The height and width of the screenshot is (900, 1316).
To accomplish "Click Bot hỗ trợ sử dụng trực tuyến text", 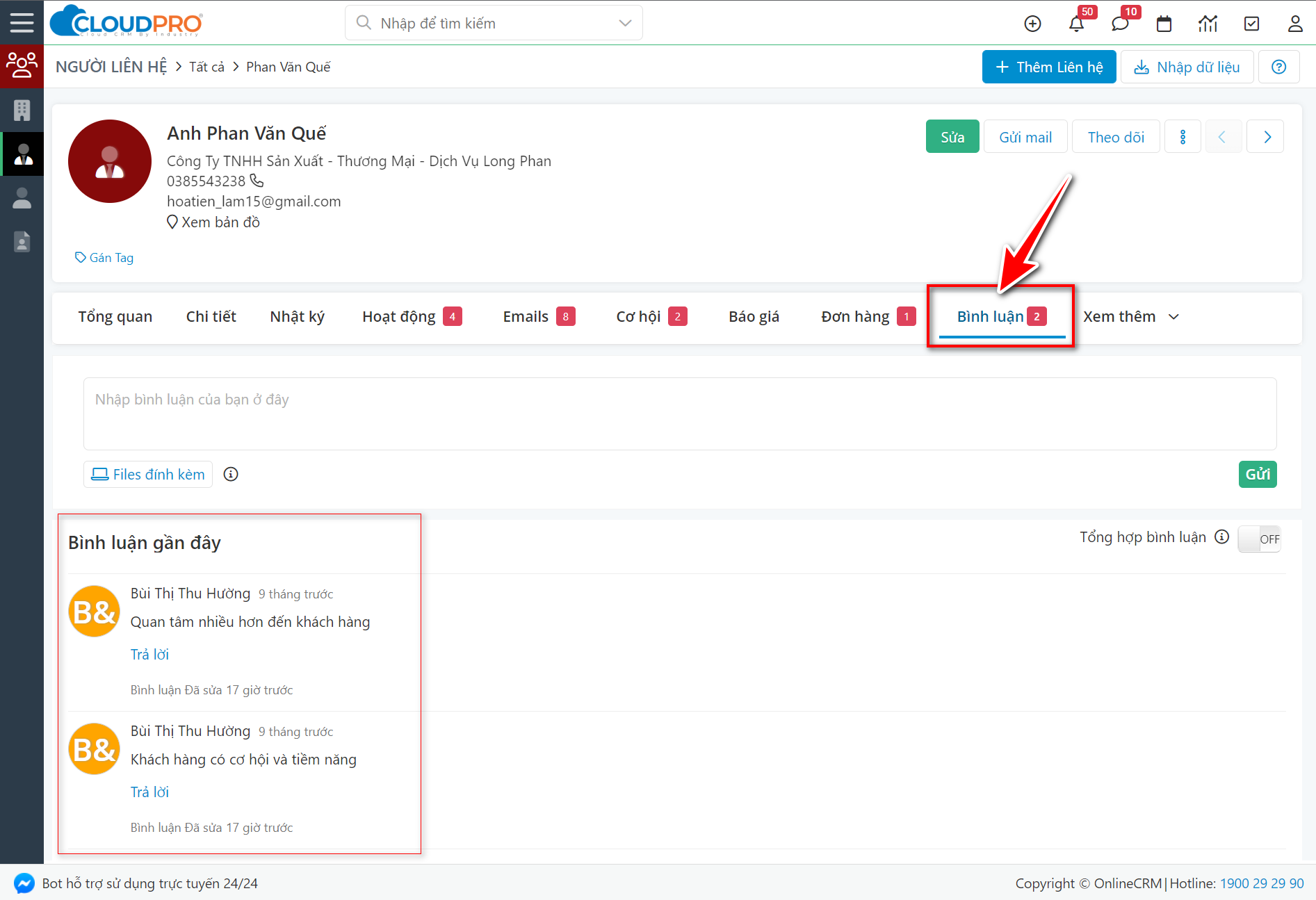I will (x=149, y=883).
